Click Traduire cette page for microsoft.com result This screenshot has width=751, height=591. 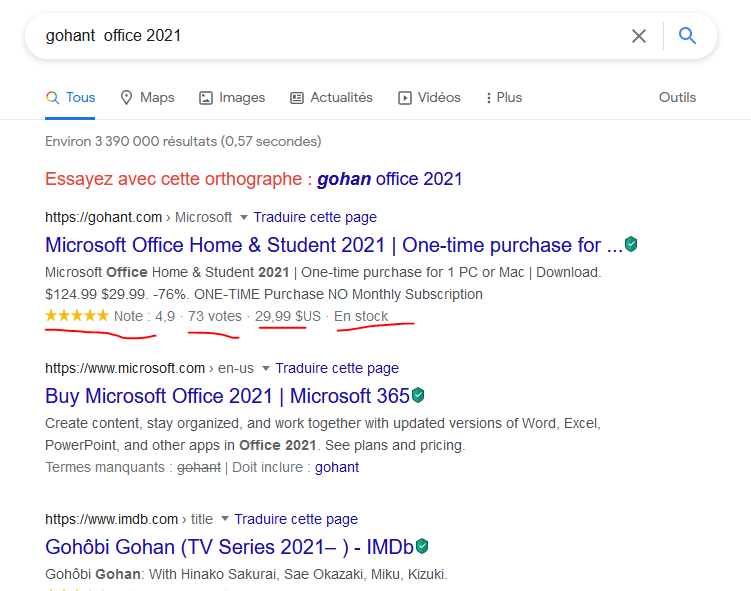[x=337, y=368]
